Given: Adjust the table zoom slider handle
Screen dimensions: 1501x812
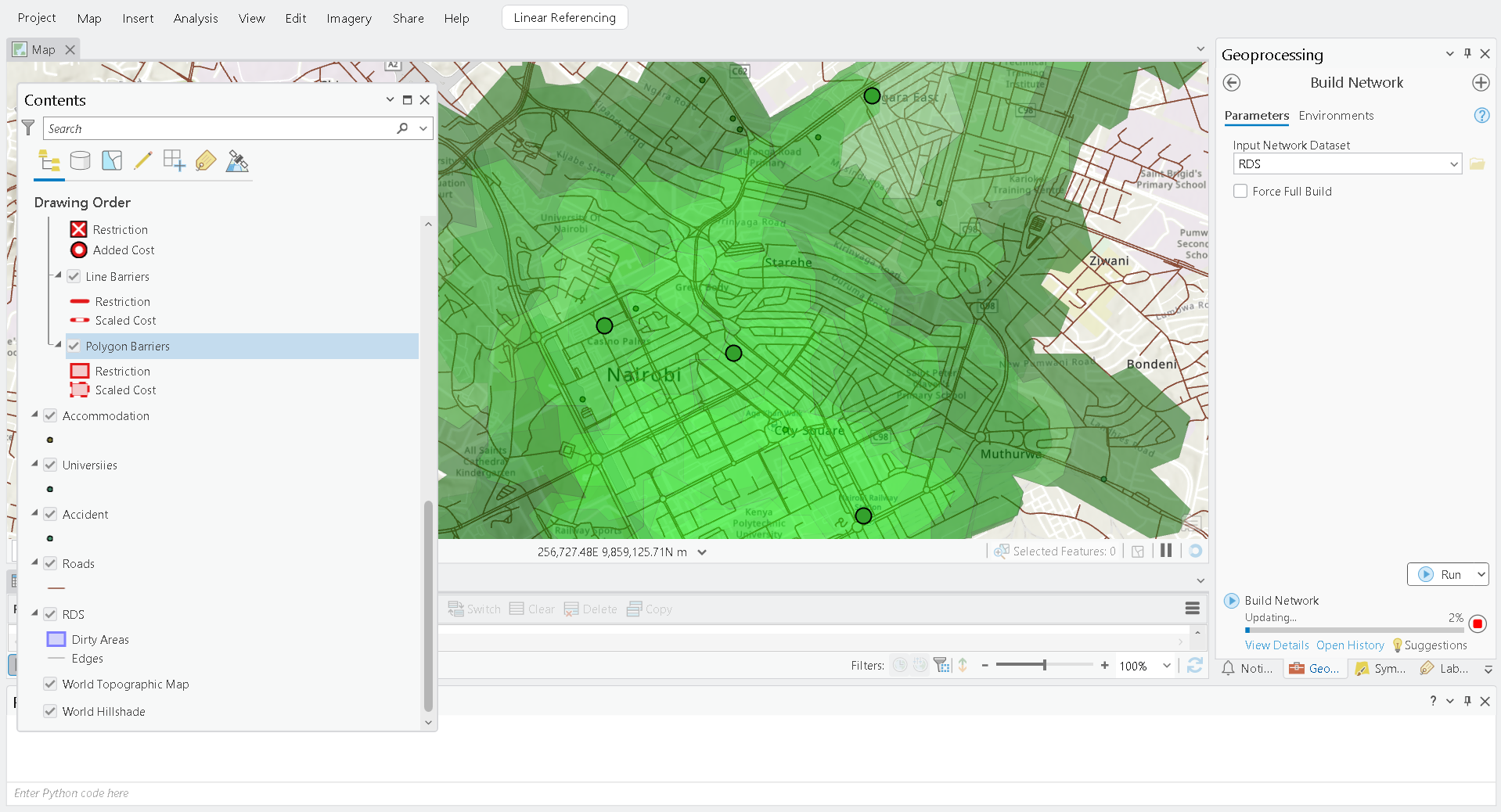Looking at the screenshot, I should coord(1044,665).
